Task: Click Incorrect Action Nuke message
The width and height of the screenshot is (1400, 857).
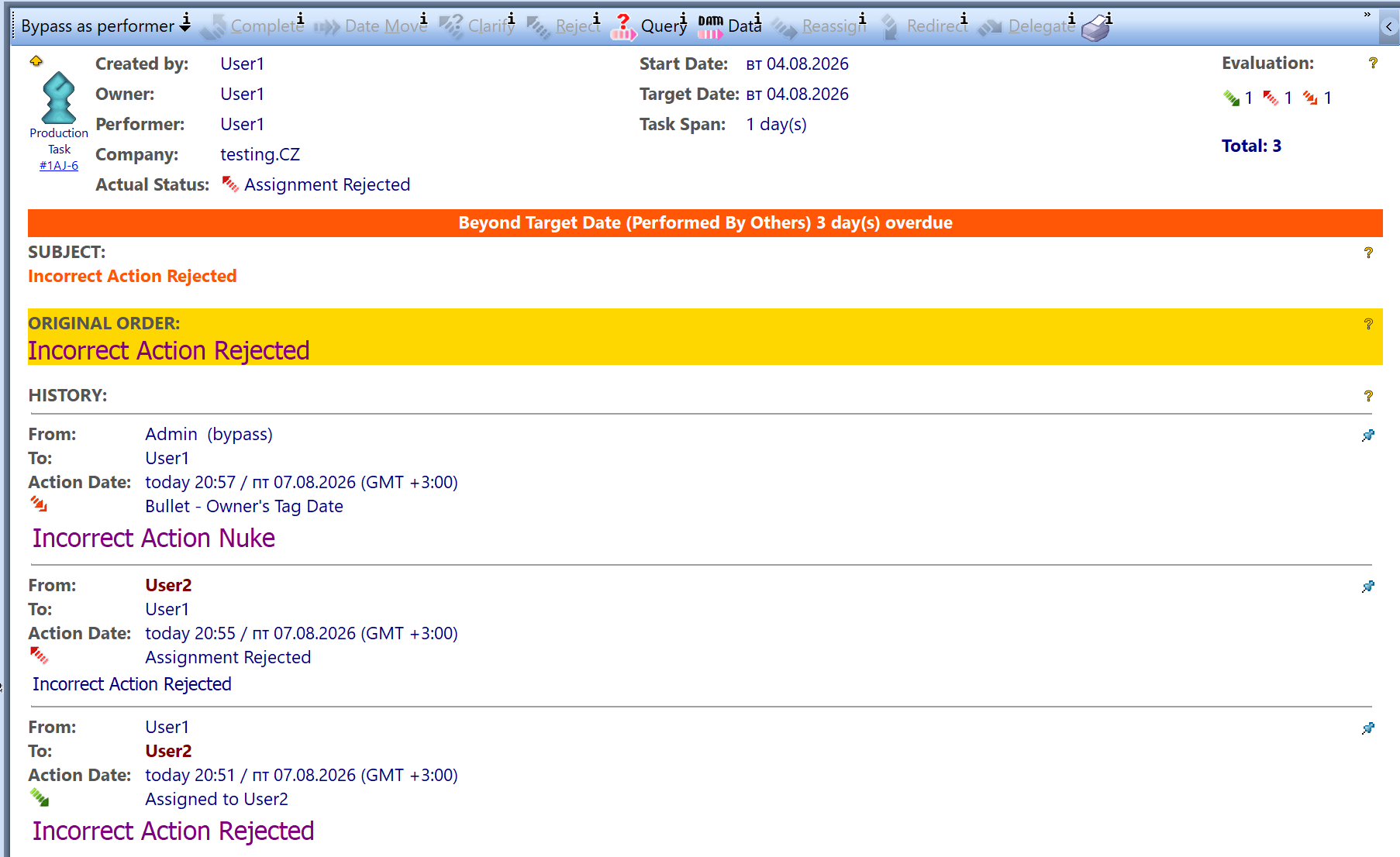Action: click(x=153, y=538)
